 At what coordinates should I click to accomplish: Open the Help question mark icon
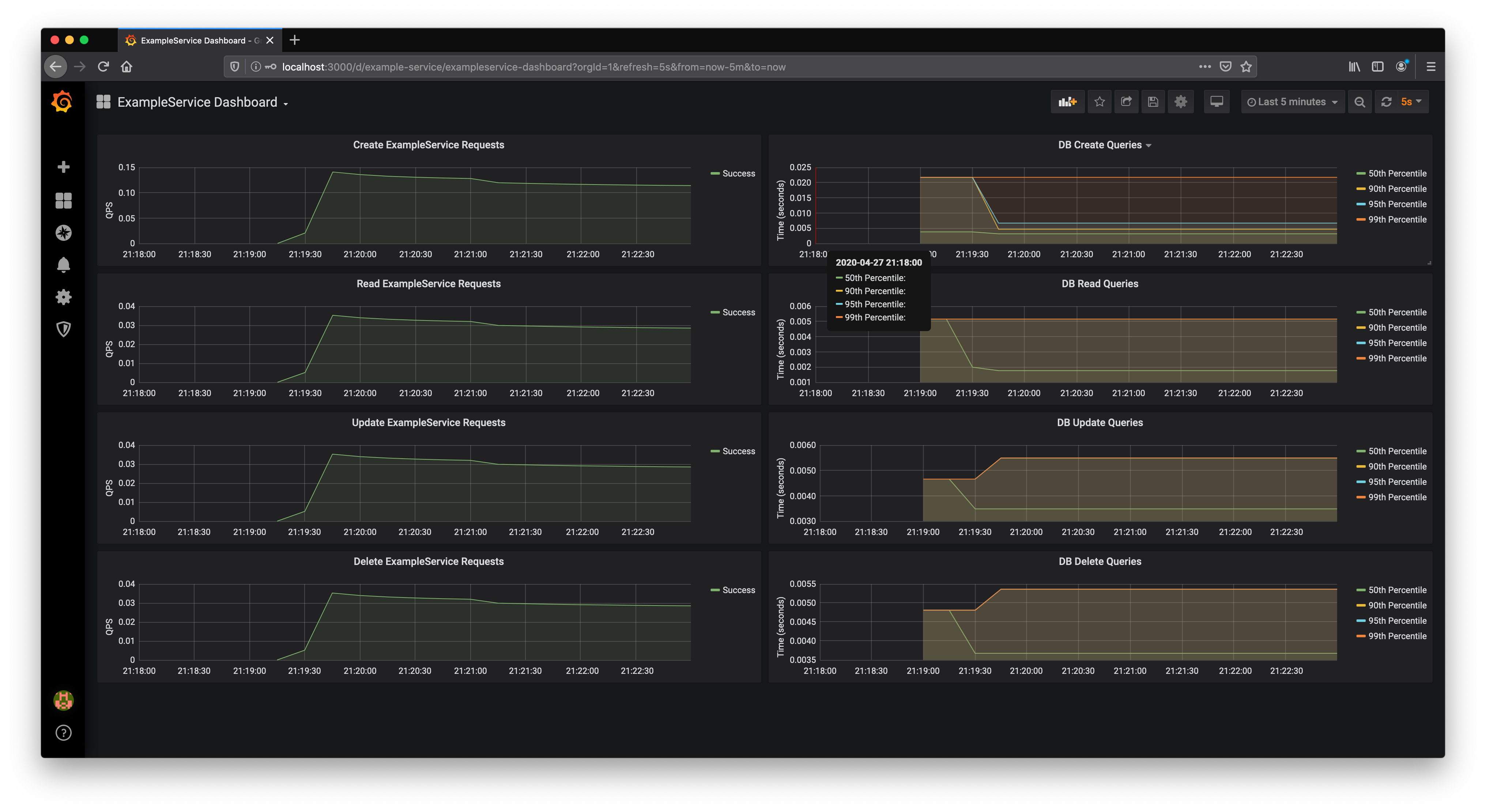click(64, 733)
